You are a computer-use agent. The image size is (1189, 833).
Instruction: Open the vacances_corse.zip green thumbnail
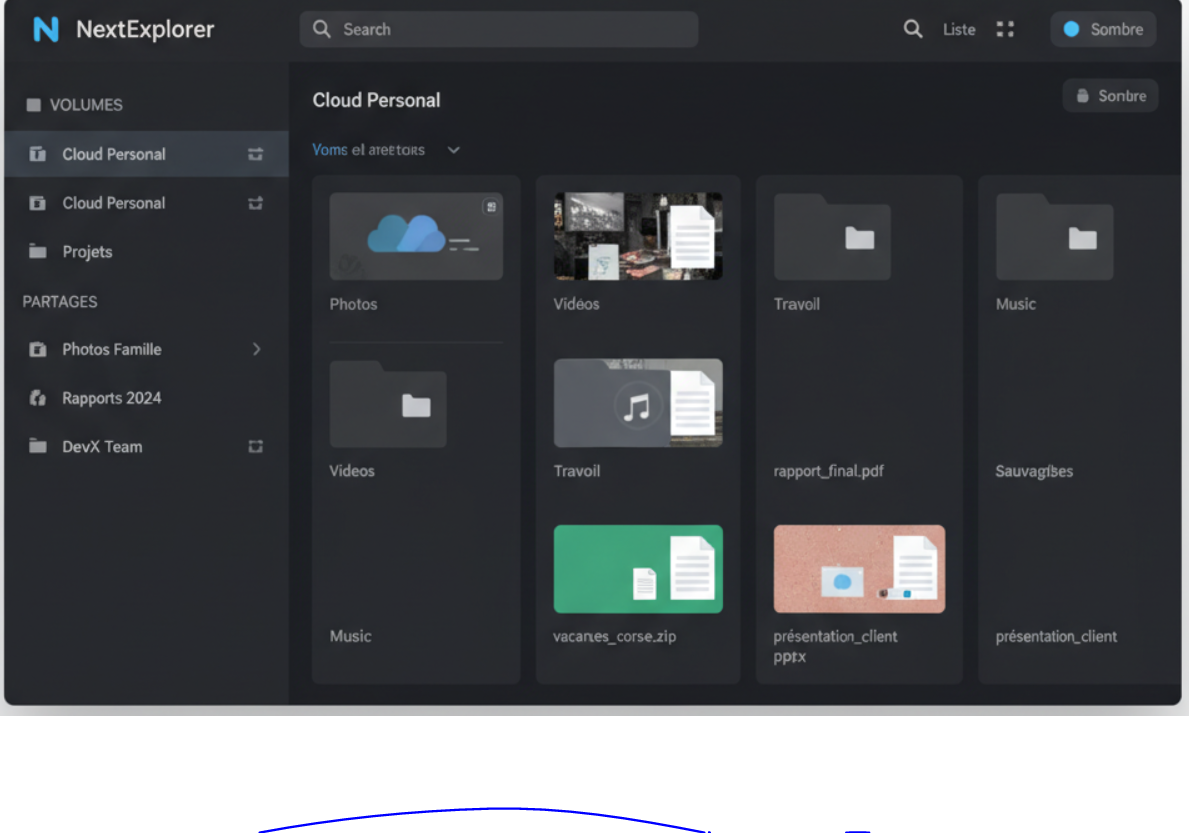point(638,569)
